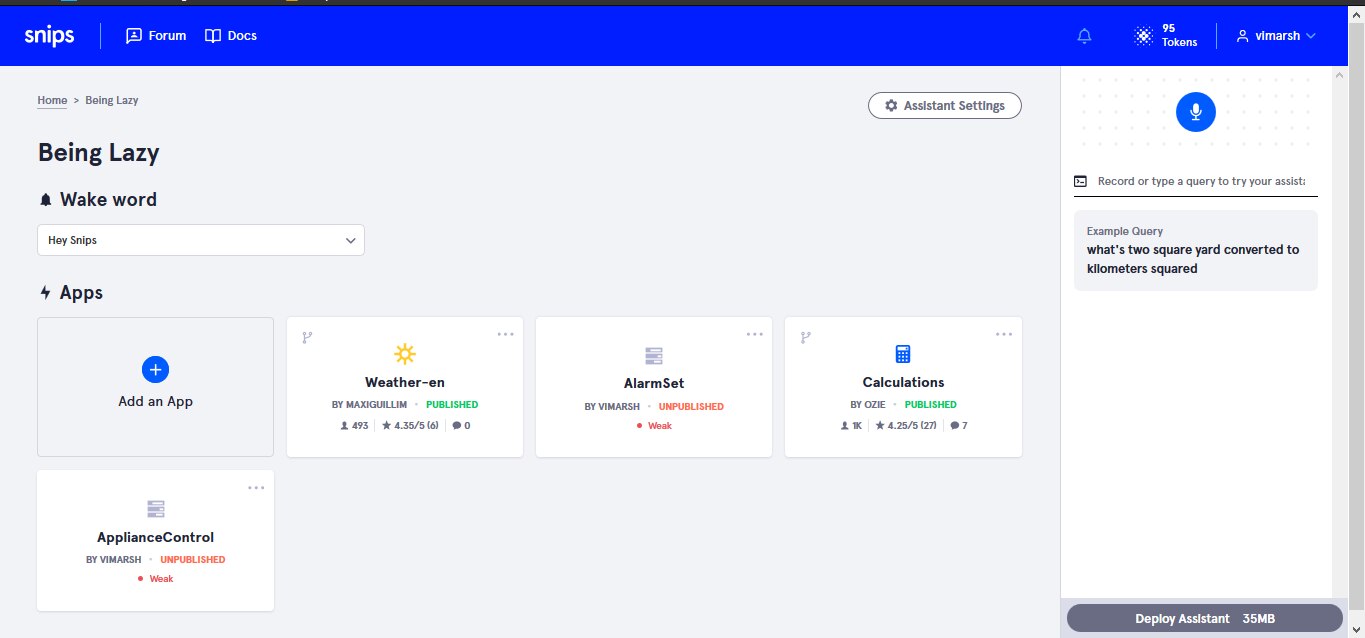The height and width of the screenshot is (638, 1365).
Task: Click the AlarmSet app icon
Action: tap(654, 356)
